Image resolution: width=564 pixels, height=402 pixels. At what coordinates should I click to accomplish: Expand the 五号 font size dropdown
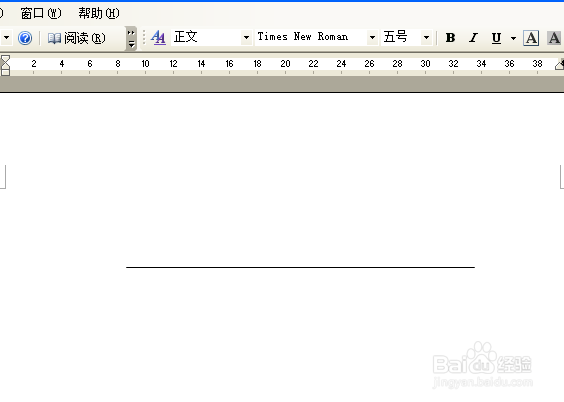(426, 37)
